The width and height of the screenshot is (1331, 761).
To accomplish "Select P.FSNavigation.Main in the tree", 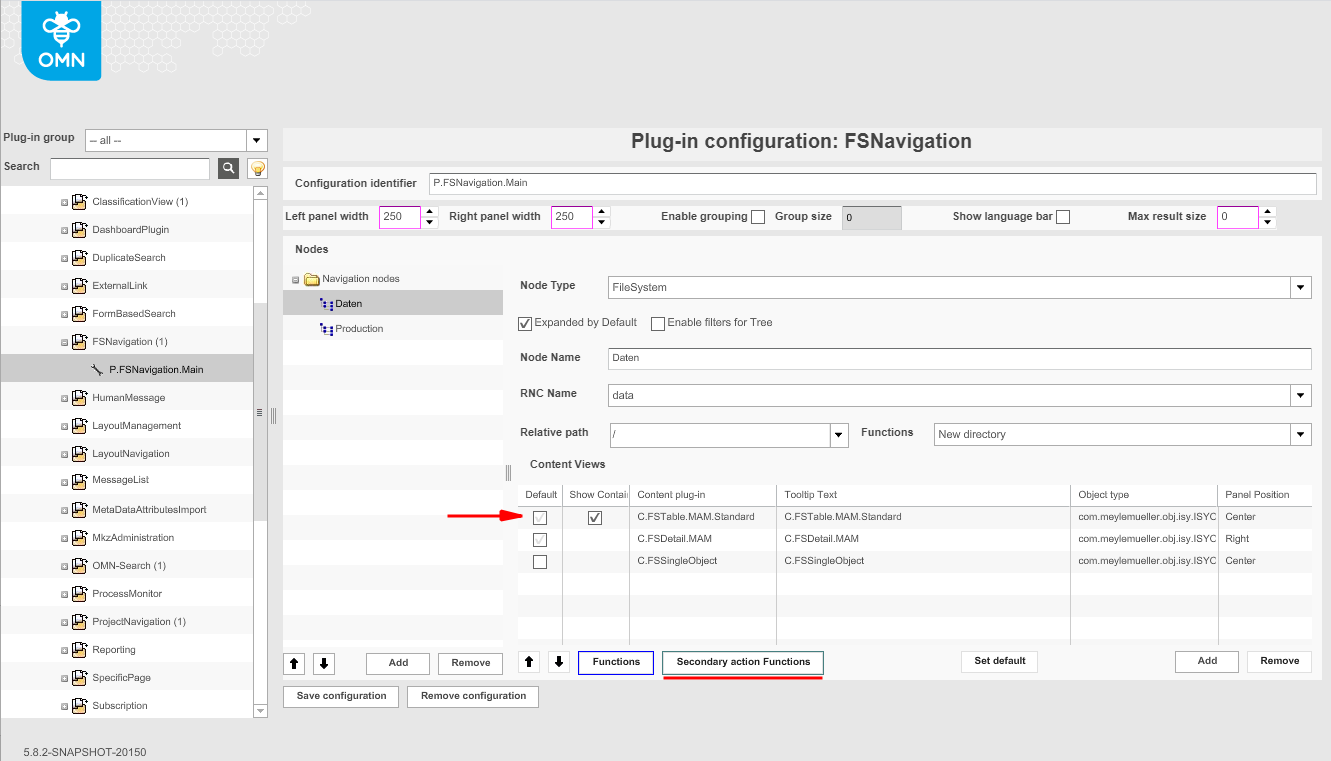I will click(x=156, y=370).
